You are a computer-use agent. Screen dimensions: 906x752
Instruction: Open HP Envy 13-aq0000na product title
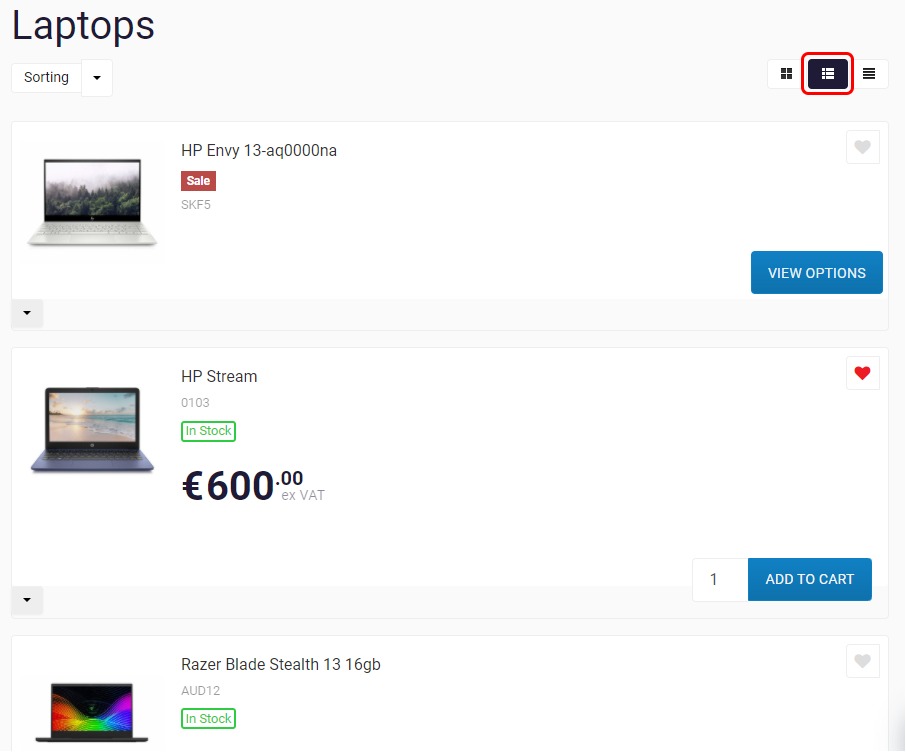click(x=259, y=150)
